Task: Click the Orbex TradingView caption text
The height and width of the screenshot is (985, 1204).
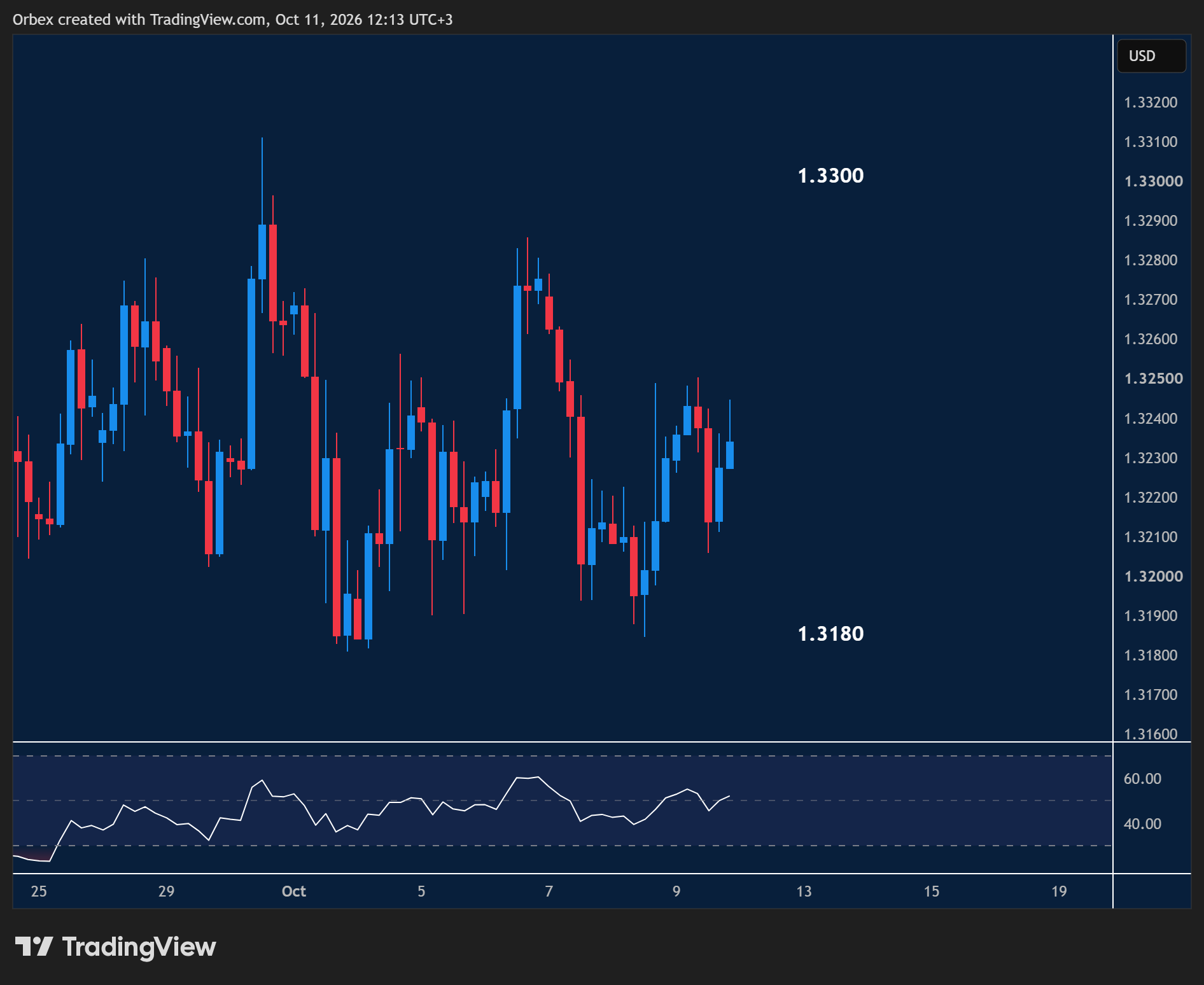Action: coord(233,20)
